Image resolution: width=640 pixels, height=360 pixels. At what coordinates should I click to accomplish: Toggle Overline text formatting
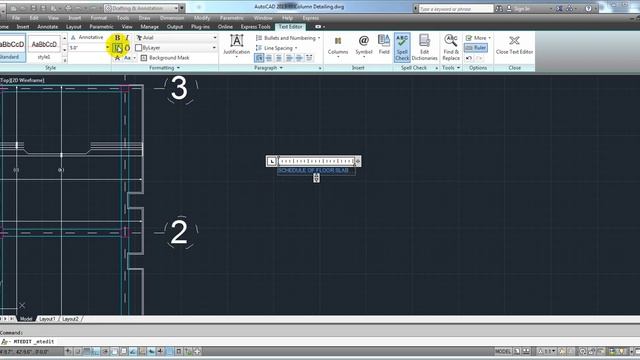127,48
